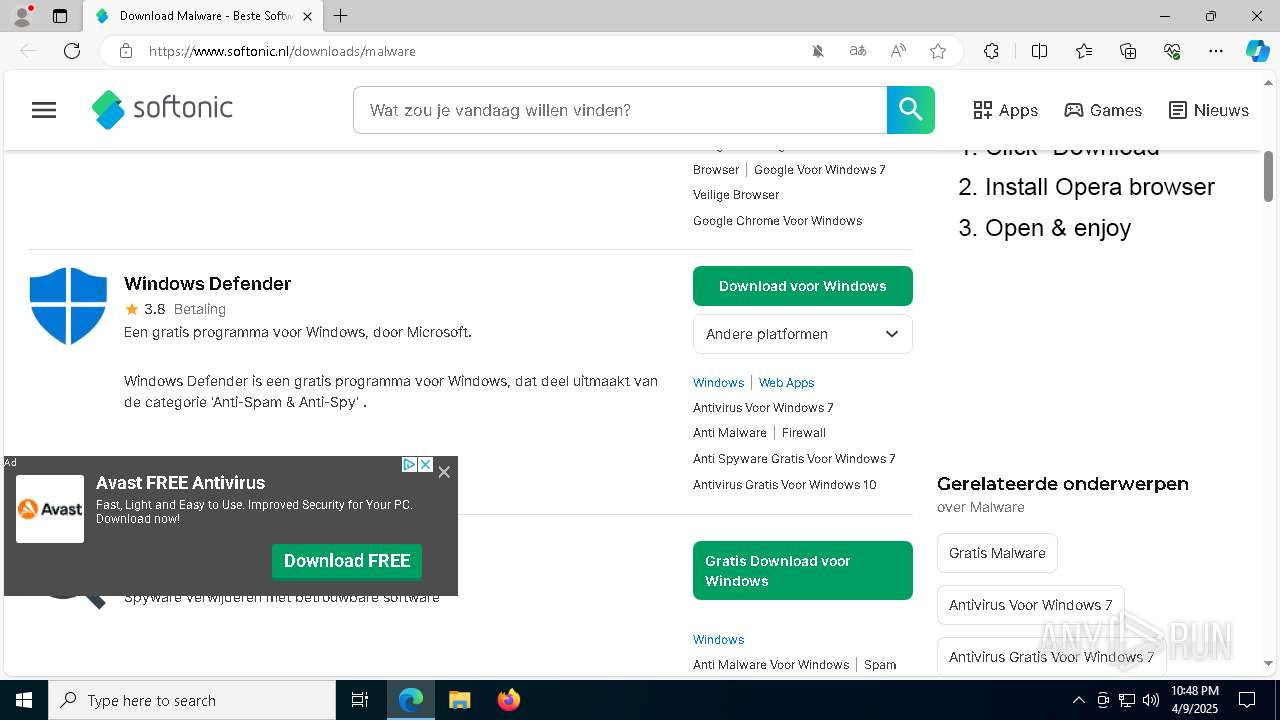Open the Apps menu item
The image size is (1280, 720).
point(1006,110)
